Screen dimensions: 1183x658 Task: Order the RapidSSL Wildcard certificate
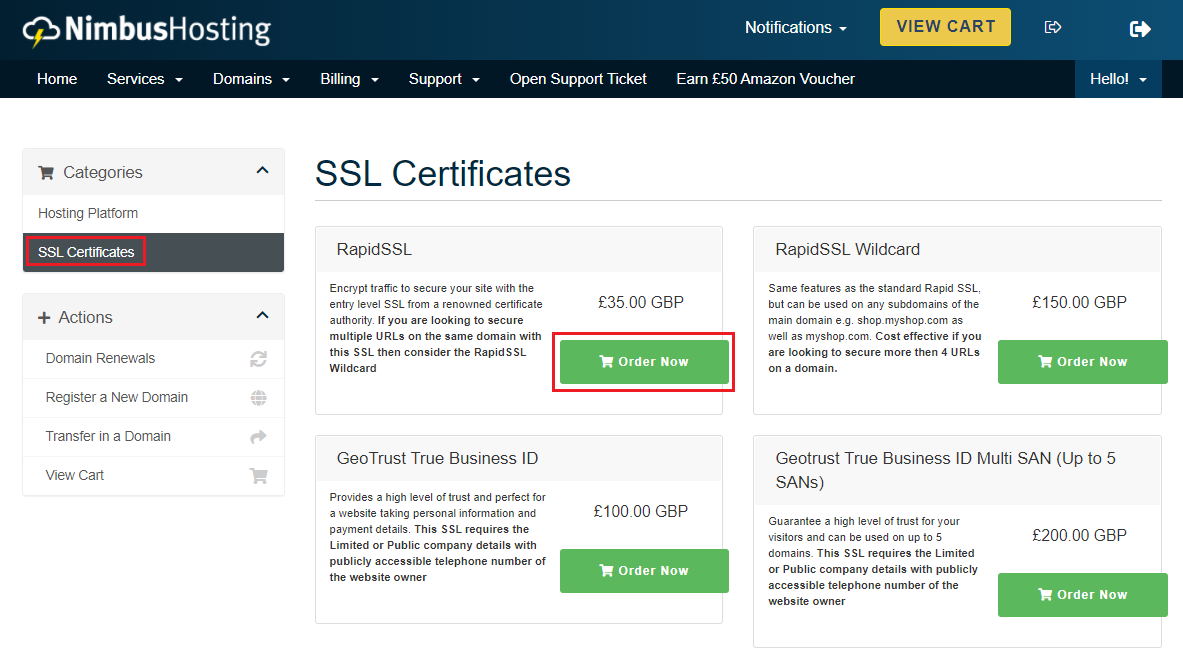tap(1082, 362)
